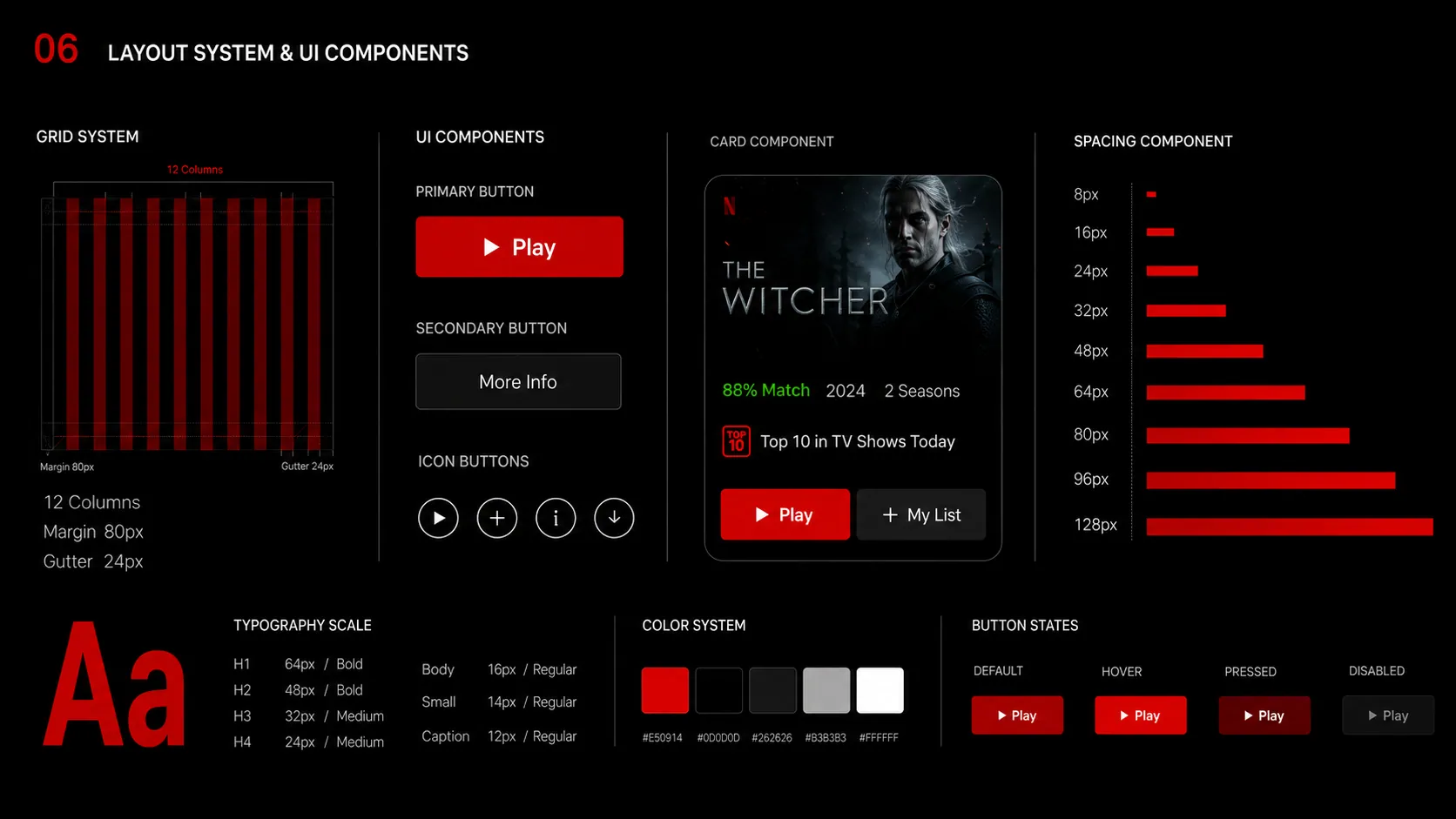Viewport: 1456px width, 819px height.
Task: Click the Disabled state Play button
Action: [1388, 715]
